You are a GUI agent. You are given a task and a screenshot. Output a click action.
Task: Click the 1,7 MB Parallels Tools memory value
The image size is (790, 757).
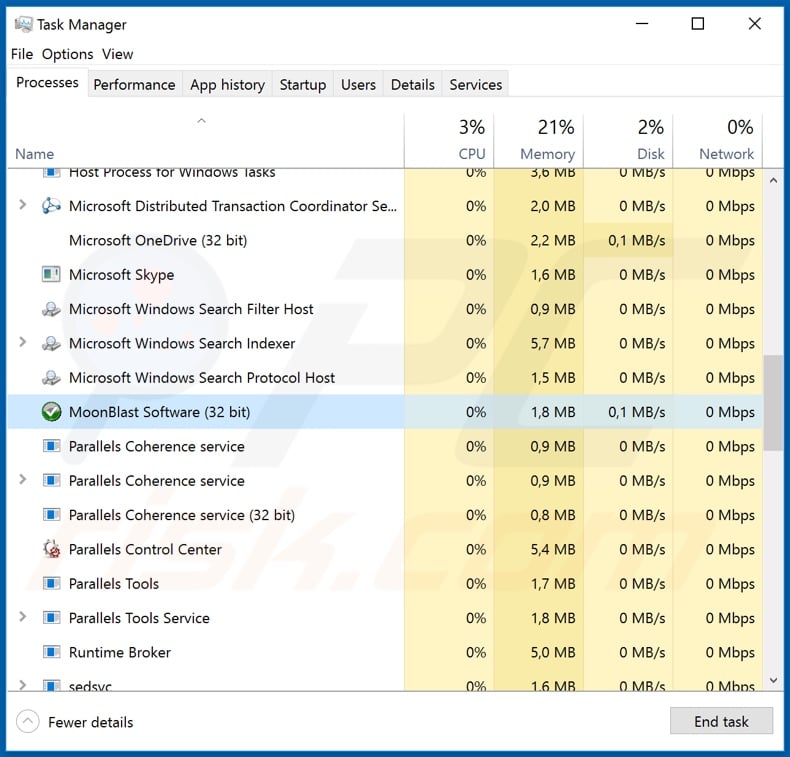(x=553, y=584)
